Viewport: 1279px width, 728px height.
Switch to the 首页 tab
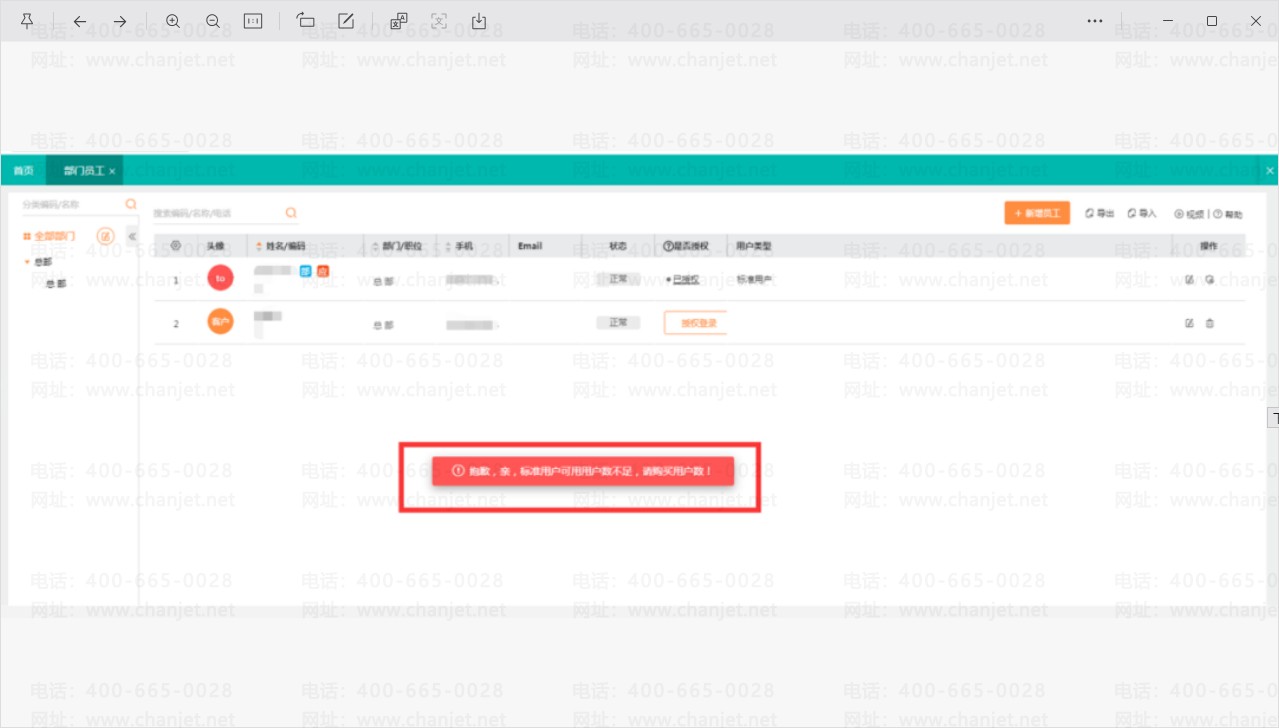point(23,171)
